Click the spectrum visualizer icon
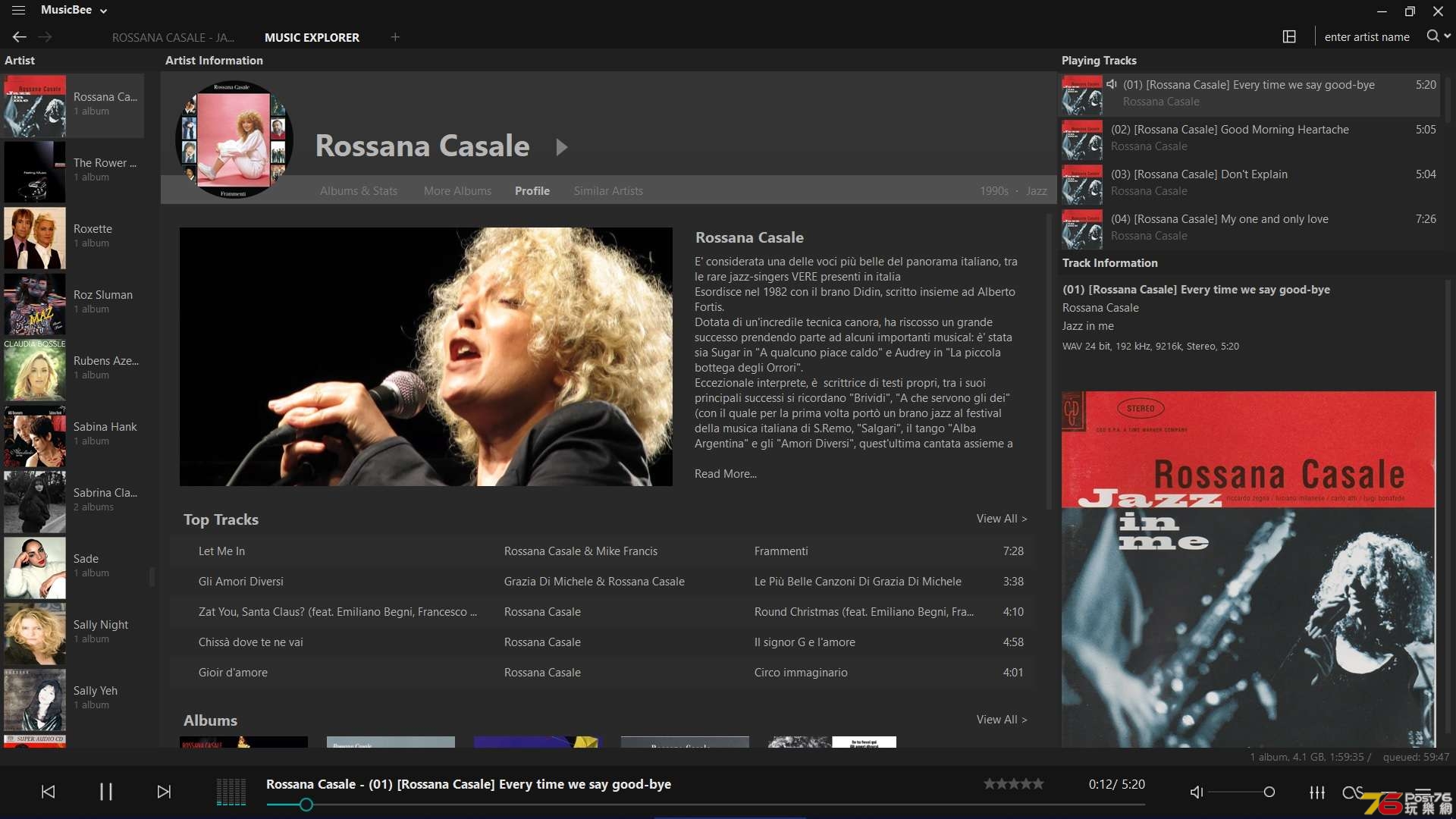 [231, 792]
